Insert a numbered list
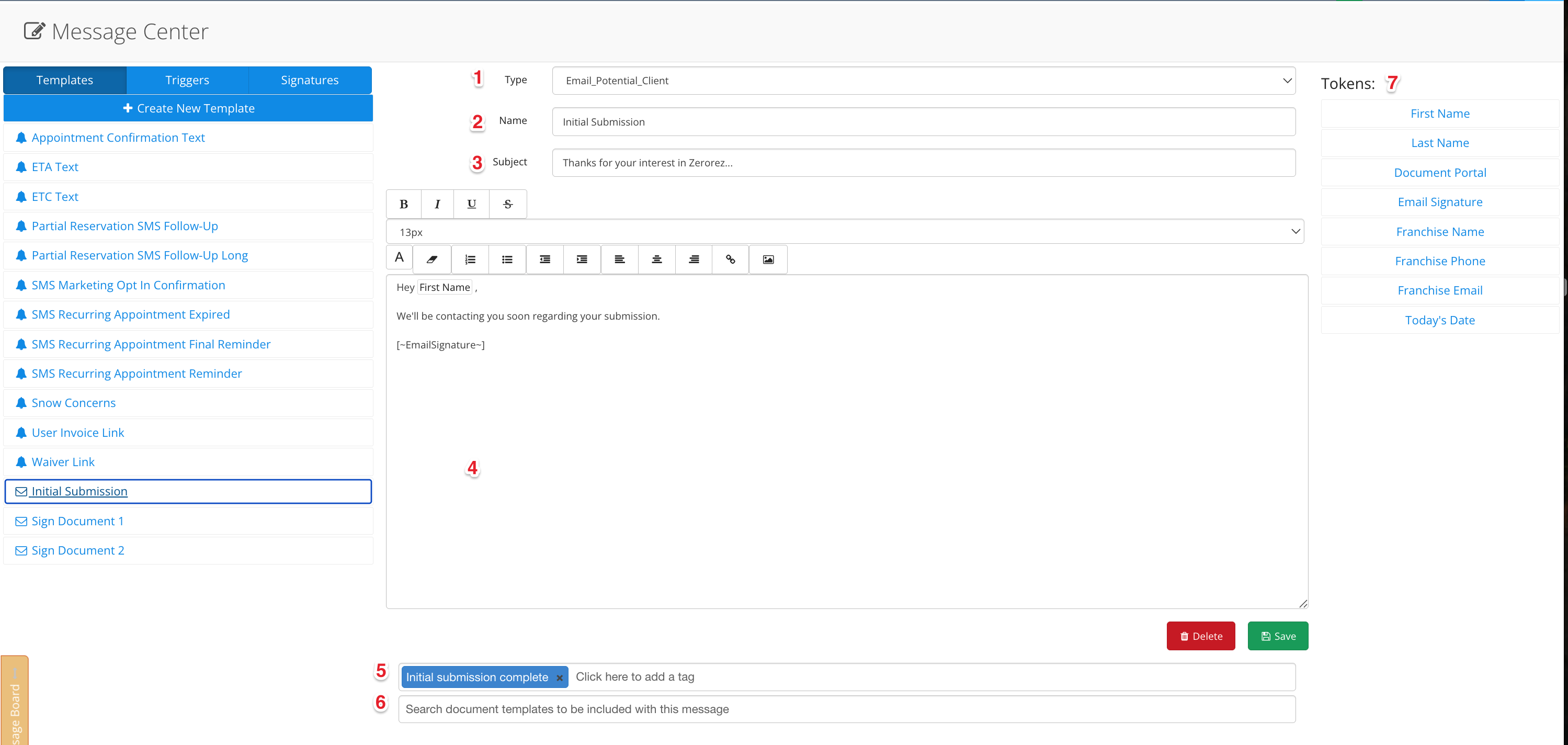Viewport: 1568px width, 745px height. point(470,259)
